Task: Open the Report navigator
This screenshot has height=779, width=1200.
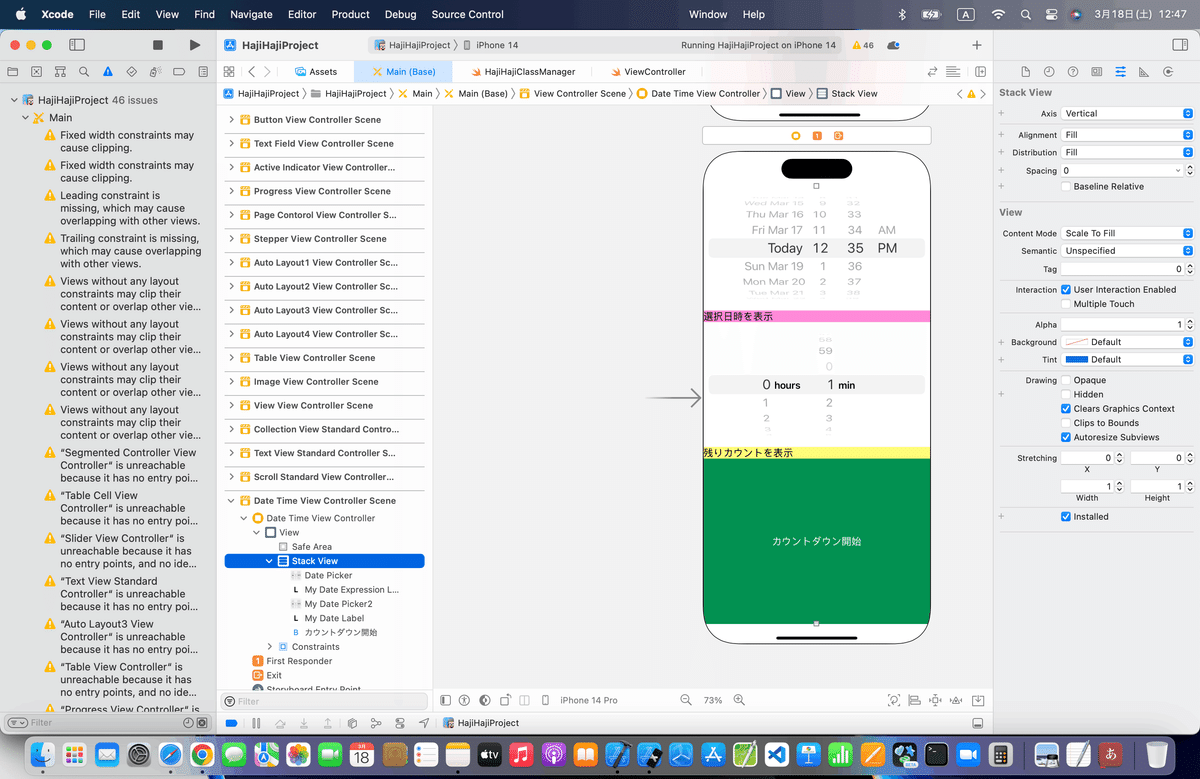Action: [203, 72]
